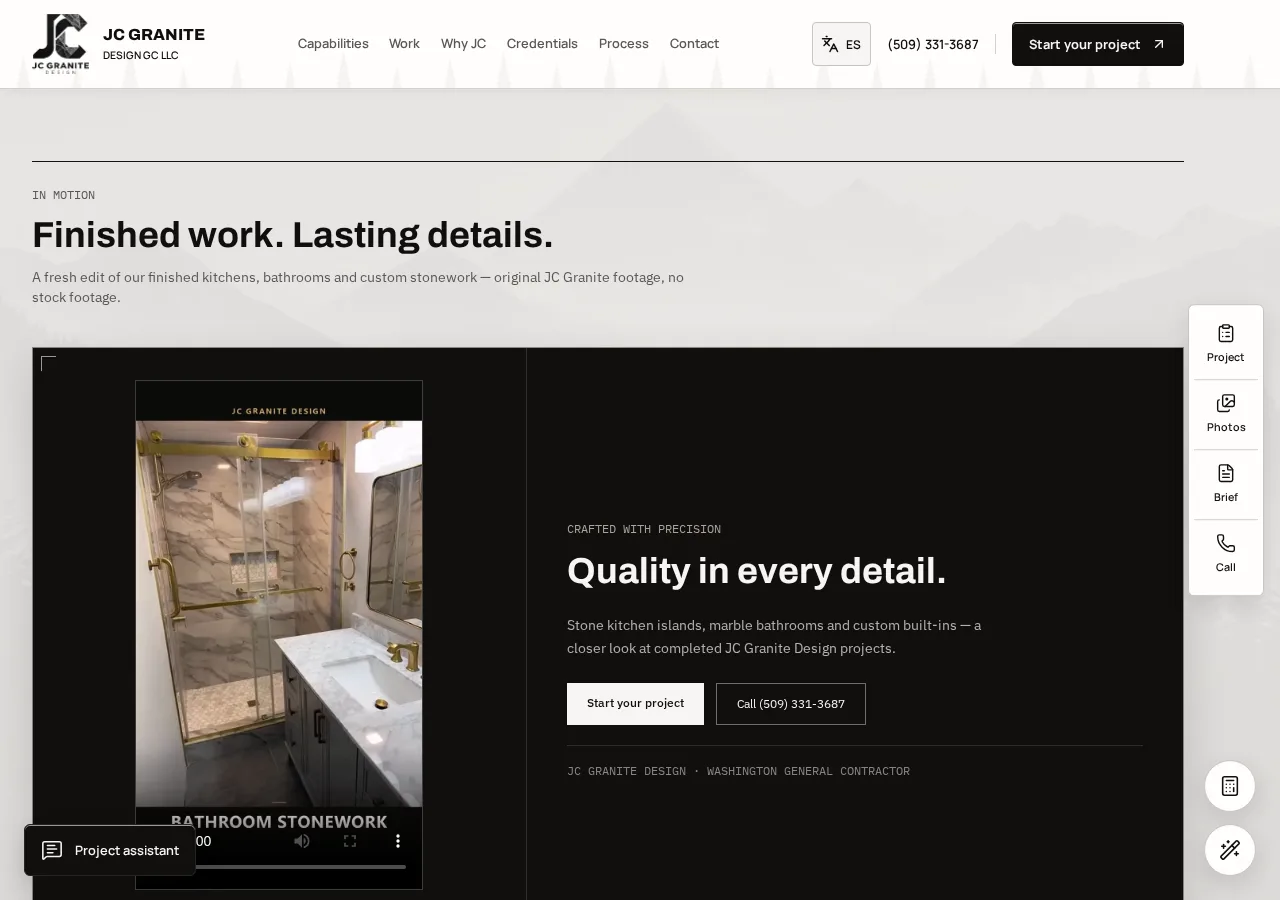Click the "Finished work. Lasting details." heading
The width and height of the screenshot is (1280, 900).
pos(292,235)
